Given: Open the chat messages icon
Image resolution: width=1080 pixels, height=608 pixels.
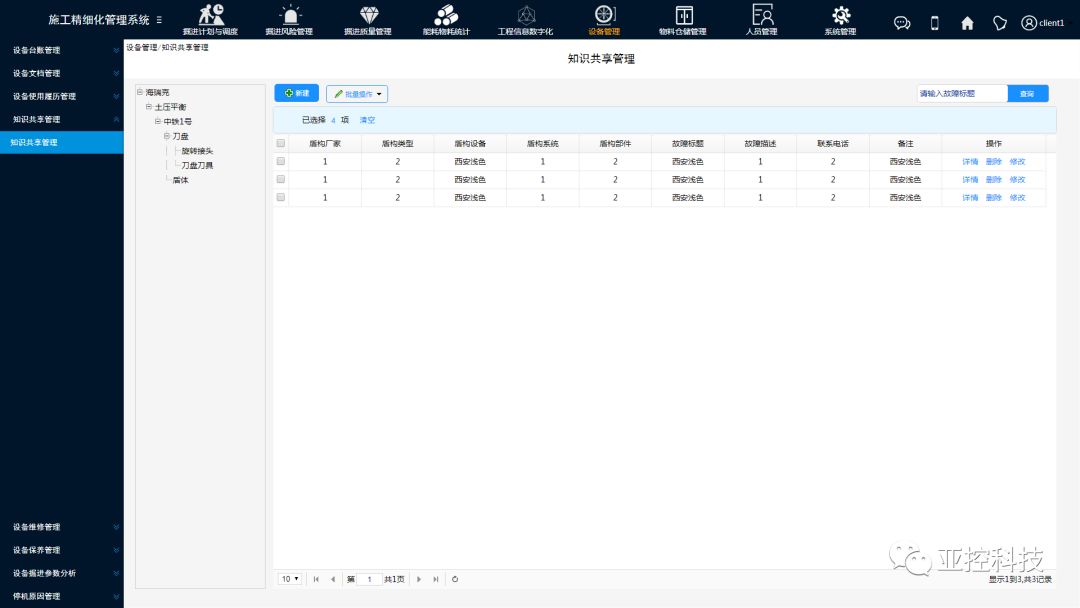Looking at the screenshot, I should click(902, 23).
